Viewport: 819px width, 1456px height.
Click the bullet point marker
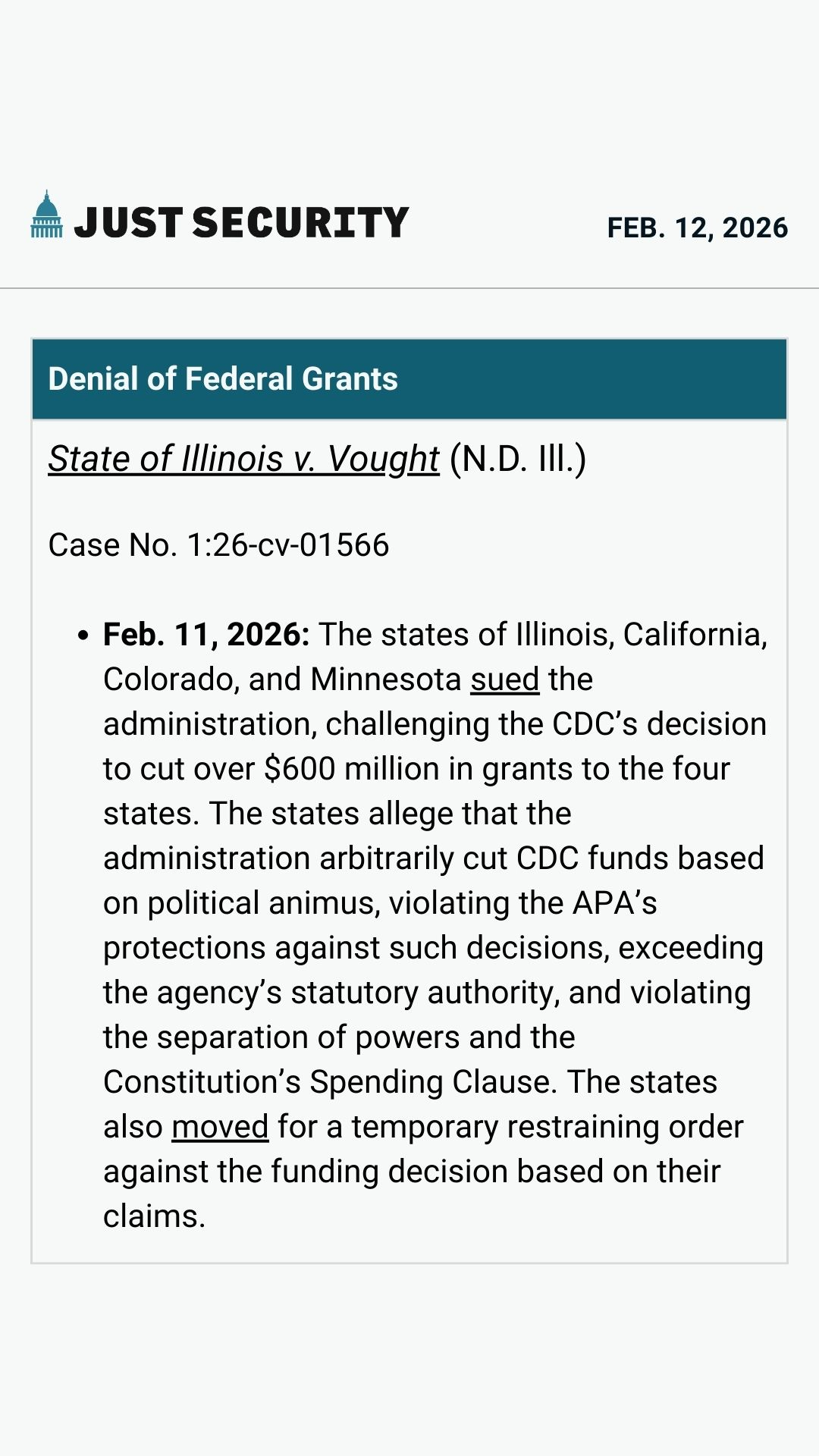[x=83, y=635]
